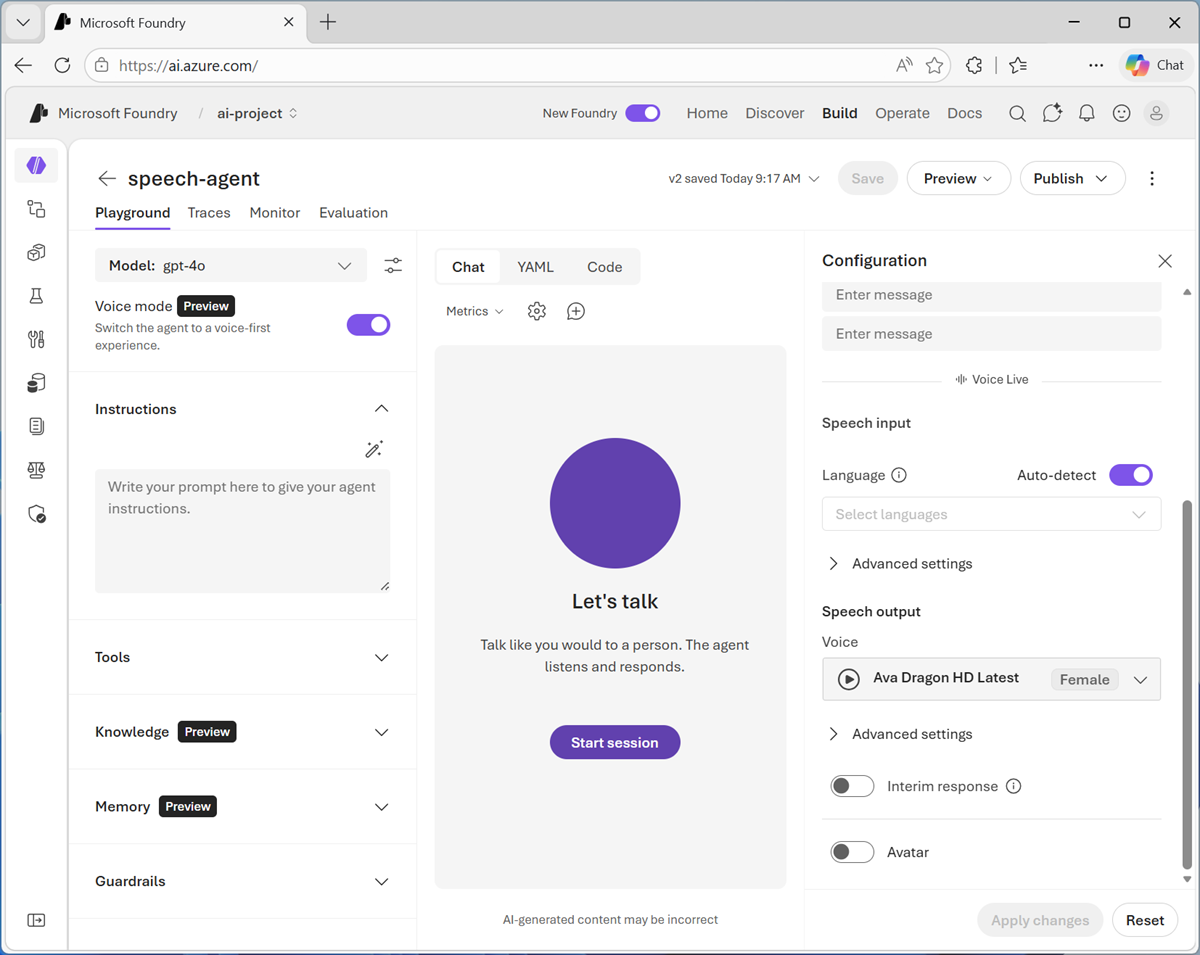Image resolution: width=1200 pixels, height=955 pixels.
Task: Switch to the Evaluation tab
Action: [353, 212]
